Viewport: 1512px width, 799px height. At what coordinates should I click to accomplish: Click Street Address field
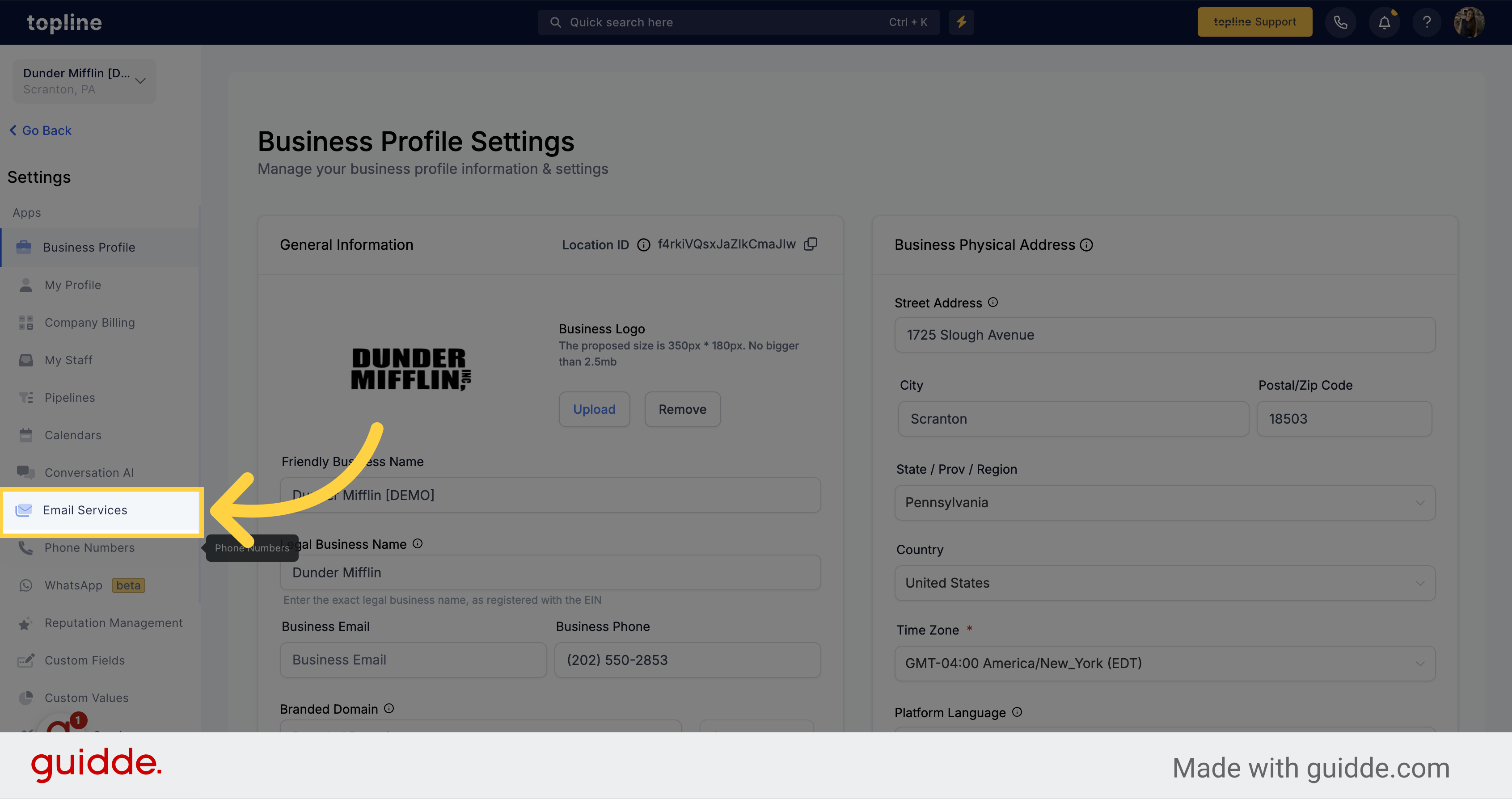point(1165,335)
